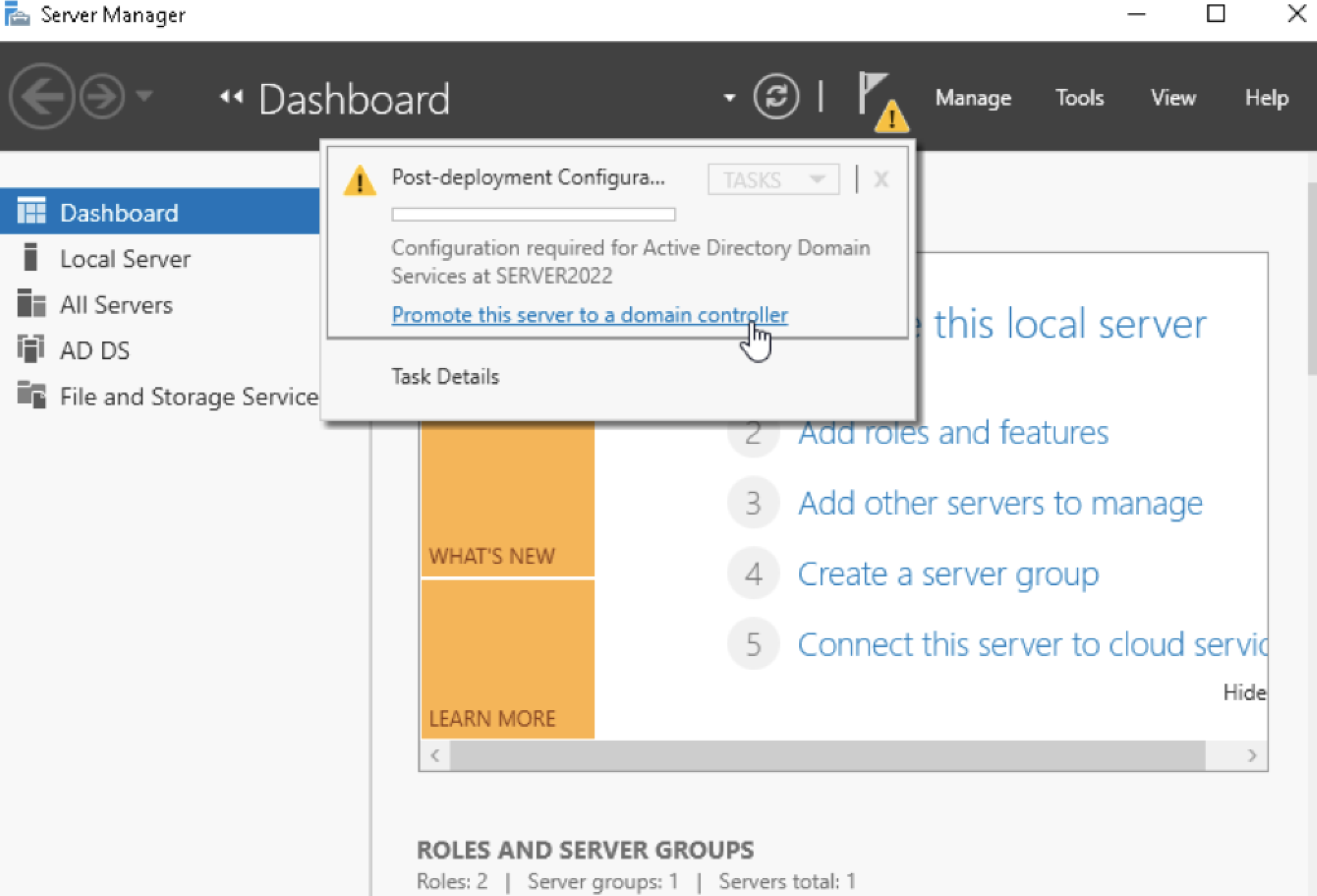
Task: Click Promote this server to a domain controller
Action: pyautogui.click(x=589, y=315)
